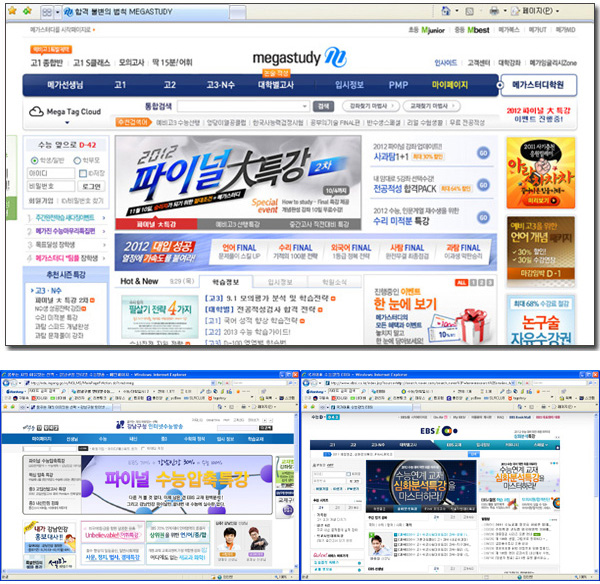Open the 수리 FINAL link
The width and height of the screenshot is (600, 584).
tap(295, 252)
